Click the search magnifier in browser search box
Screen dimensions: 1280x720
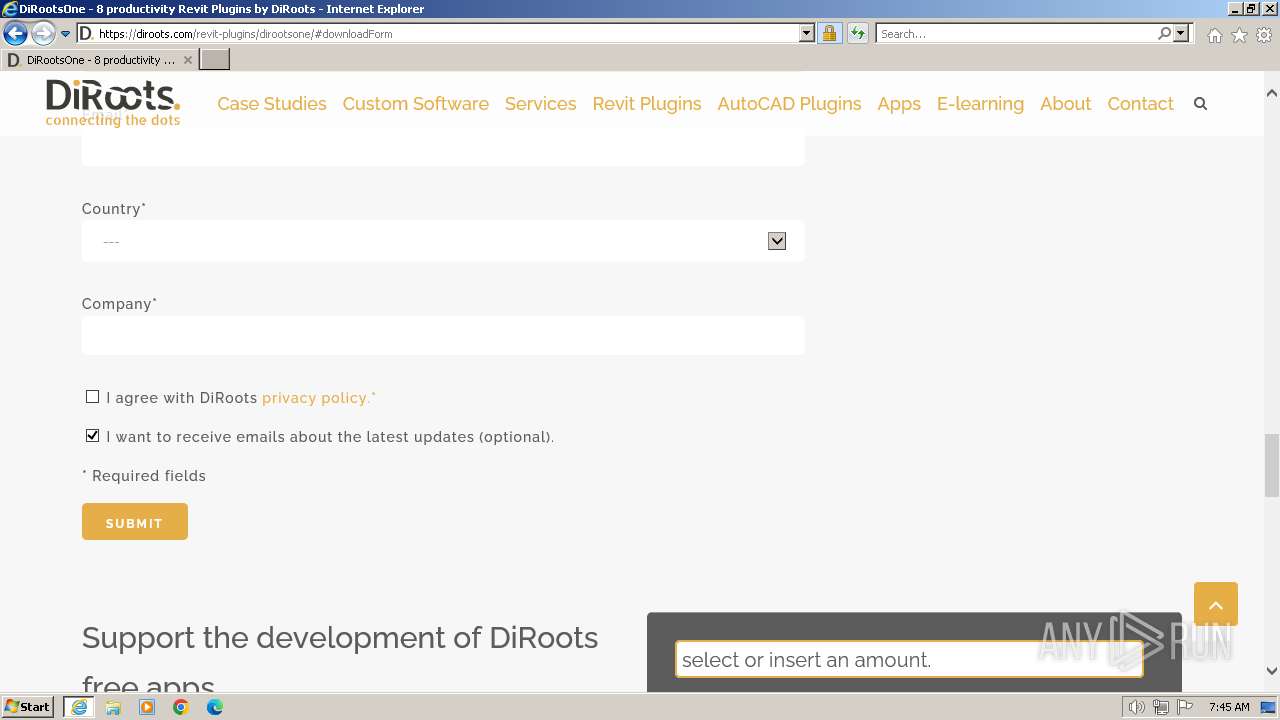tap(1164, 34)
